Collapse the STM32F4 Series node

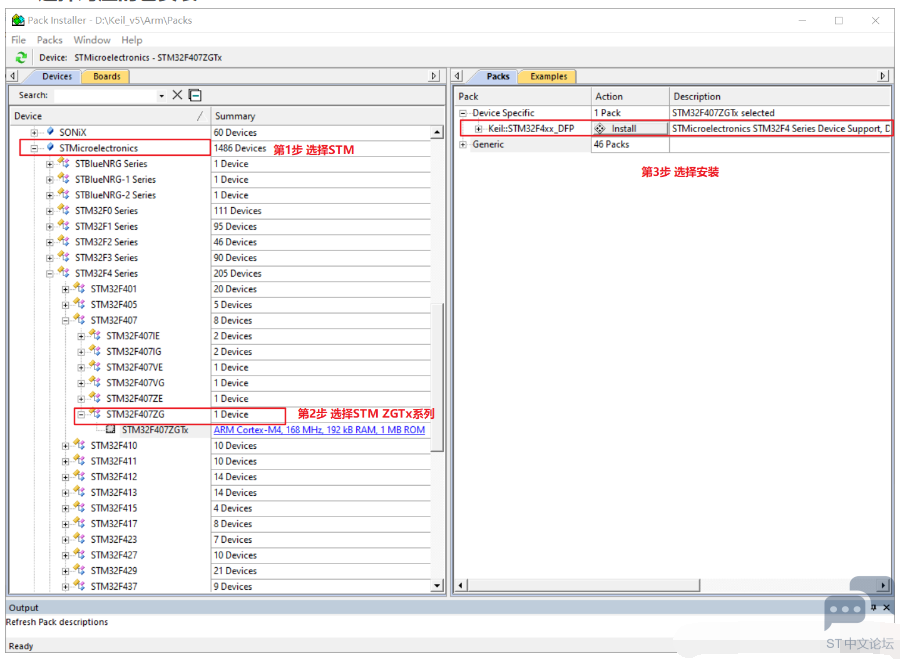(50, 274)
